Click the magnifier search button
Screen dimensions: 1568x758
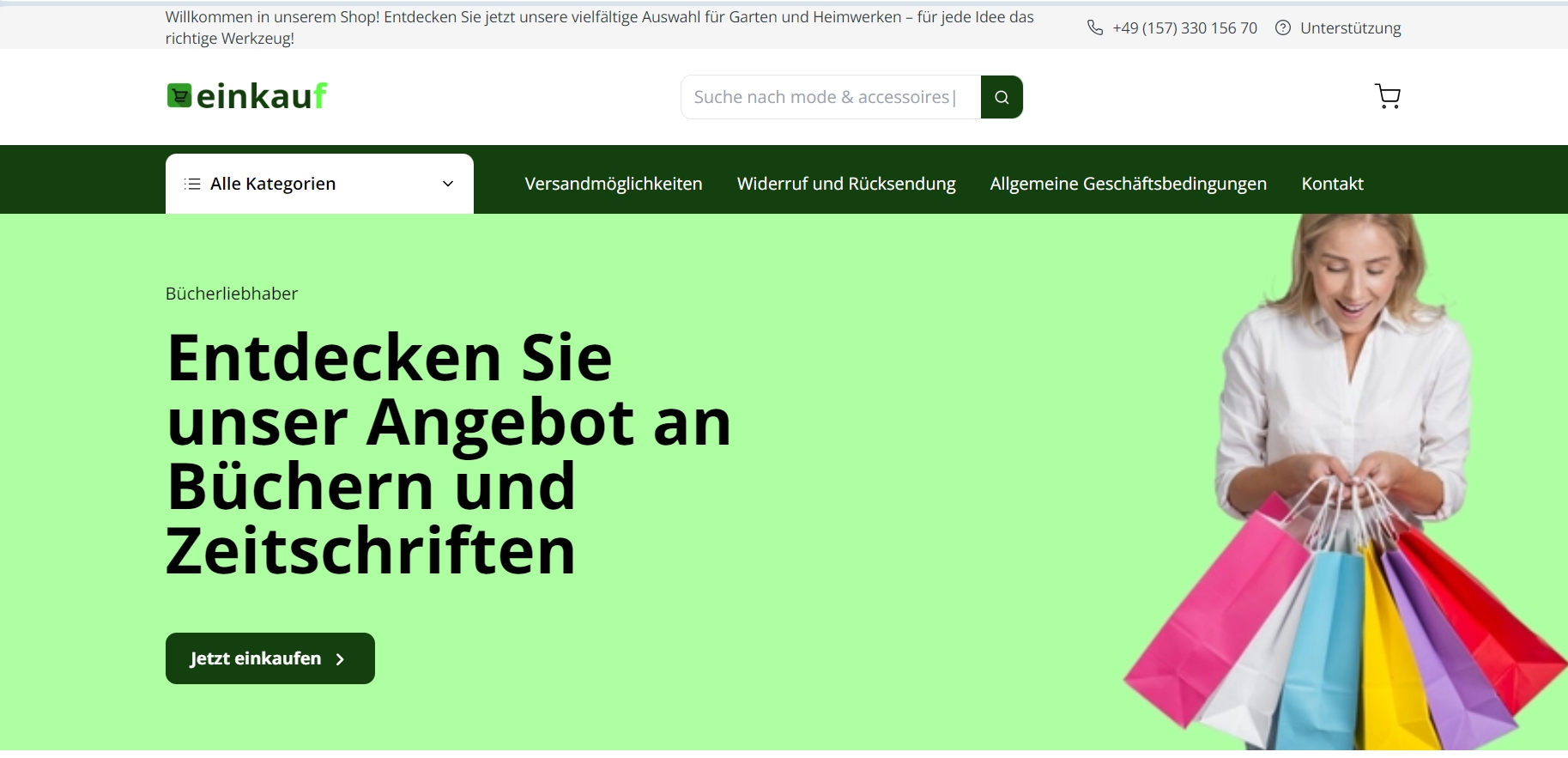pyautogui.click(x=1002, y=97)
